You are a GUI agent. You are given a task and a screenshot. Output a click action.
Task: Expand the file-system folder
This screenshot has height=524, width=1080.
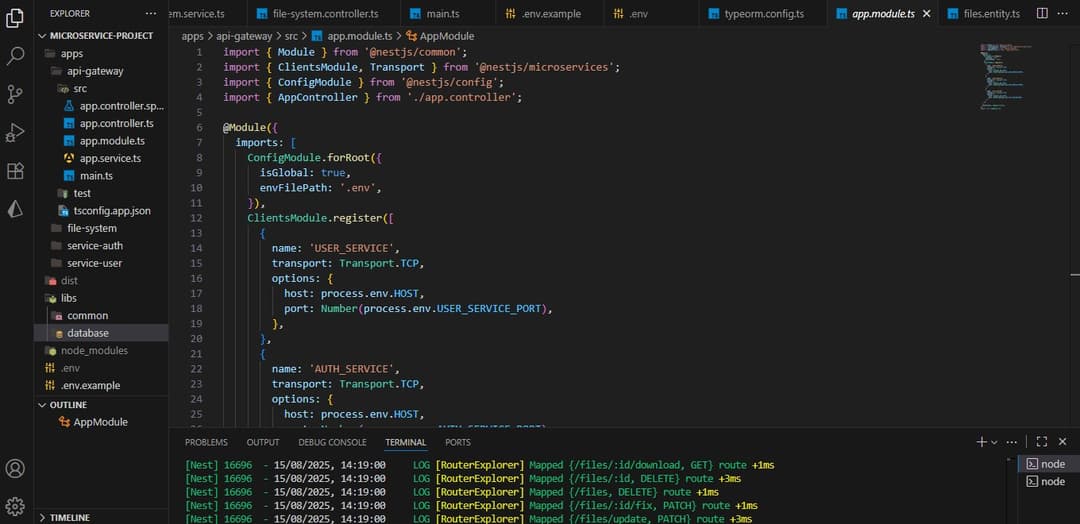tap(101, 228)
